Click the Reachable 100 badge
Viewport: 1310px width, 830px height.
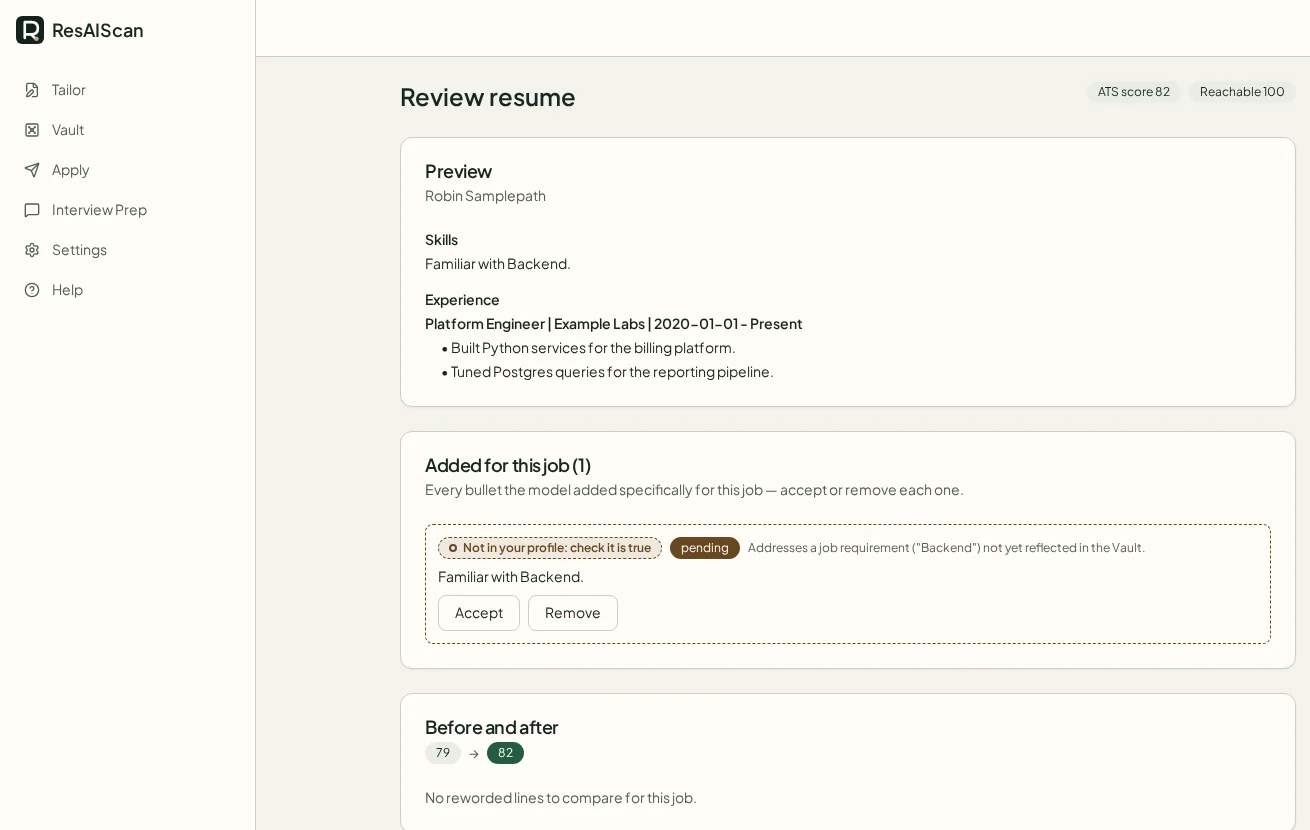pyautogui.click(x=1242, y=92)
